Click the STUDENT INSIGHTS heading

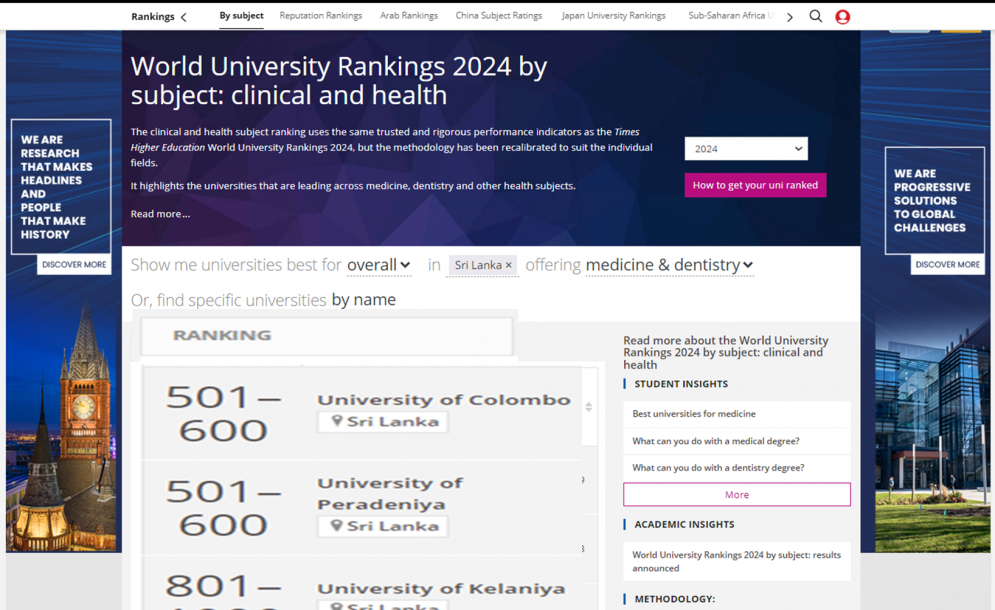[681, 384]
